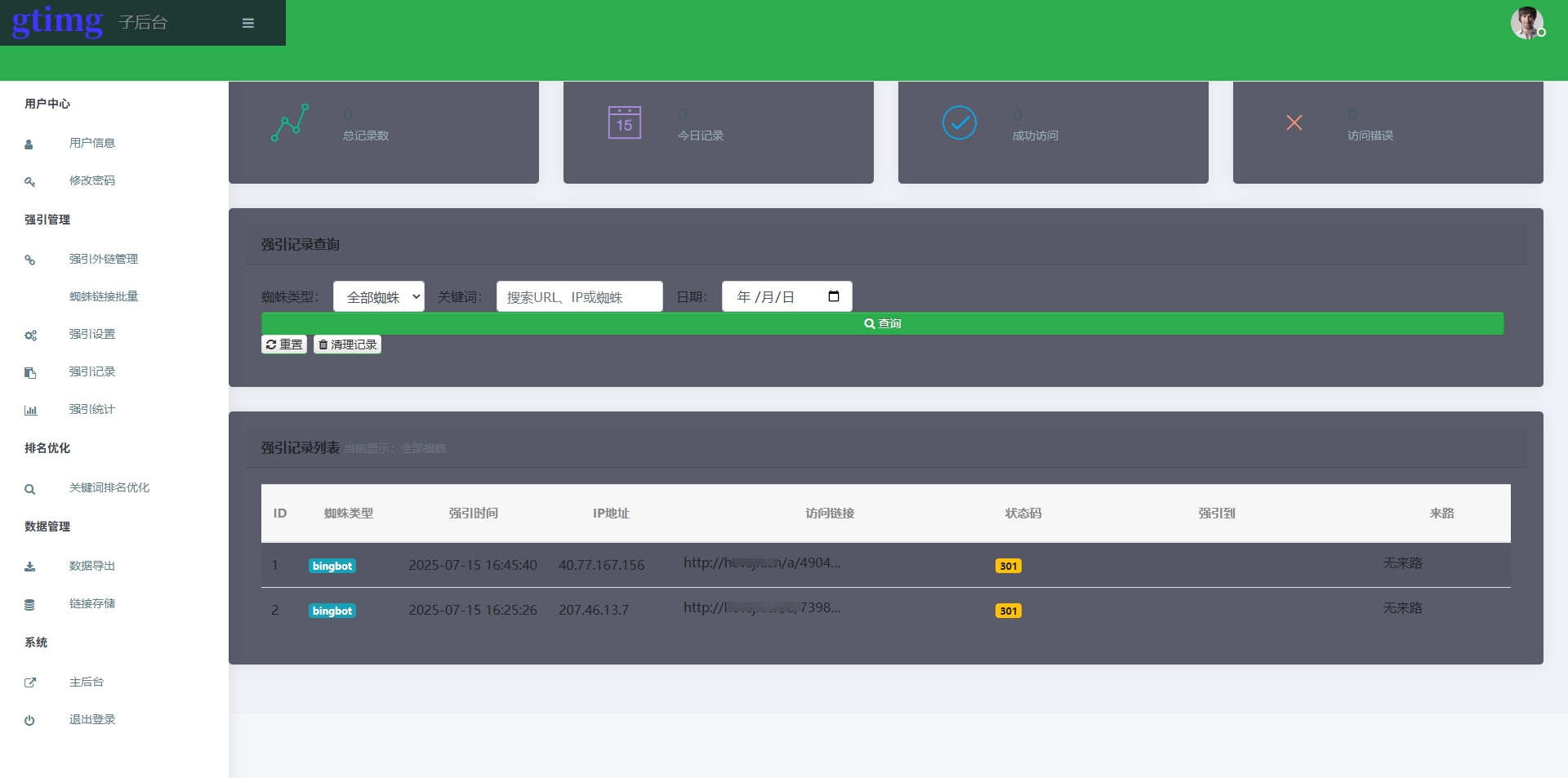Click 无来路 in the 207.46.13.7 row
The image size is (1568, 778).
tap(1403, 608)
